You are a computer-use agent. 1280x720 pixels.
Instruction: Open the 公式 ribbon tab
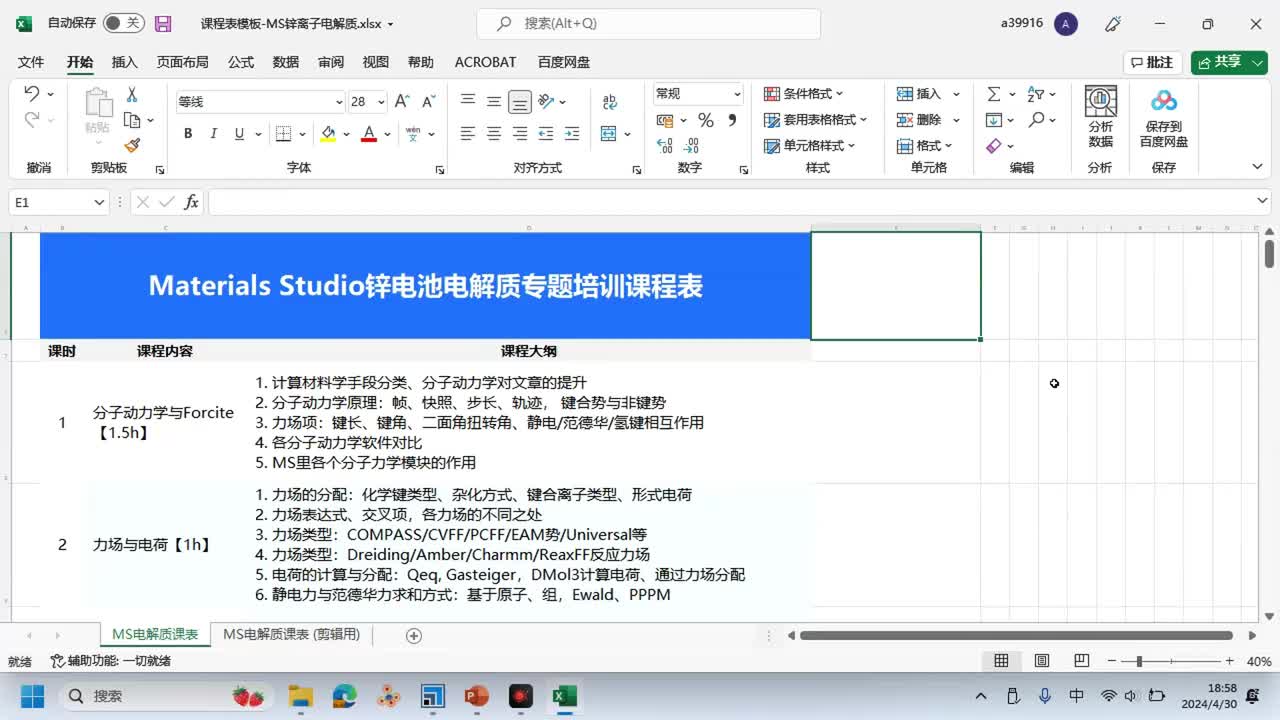pyautogui.click(x=241, y=62)
